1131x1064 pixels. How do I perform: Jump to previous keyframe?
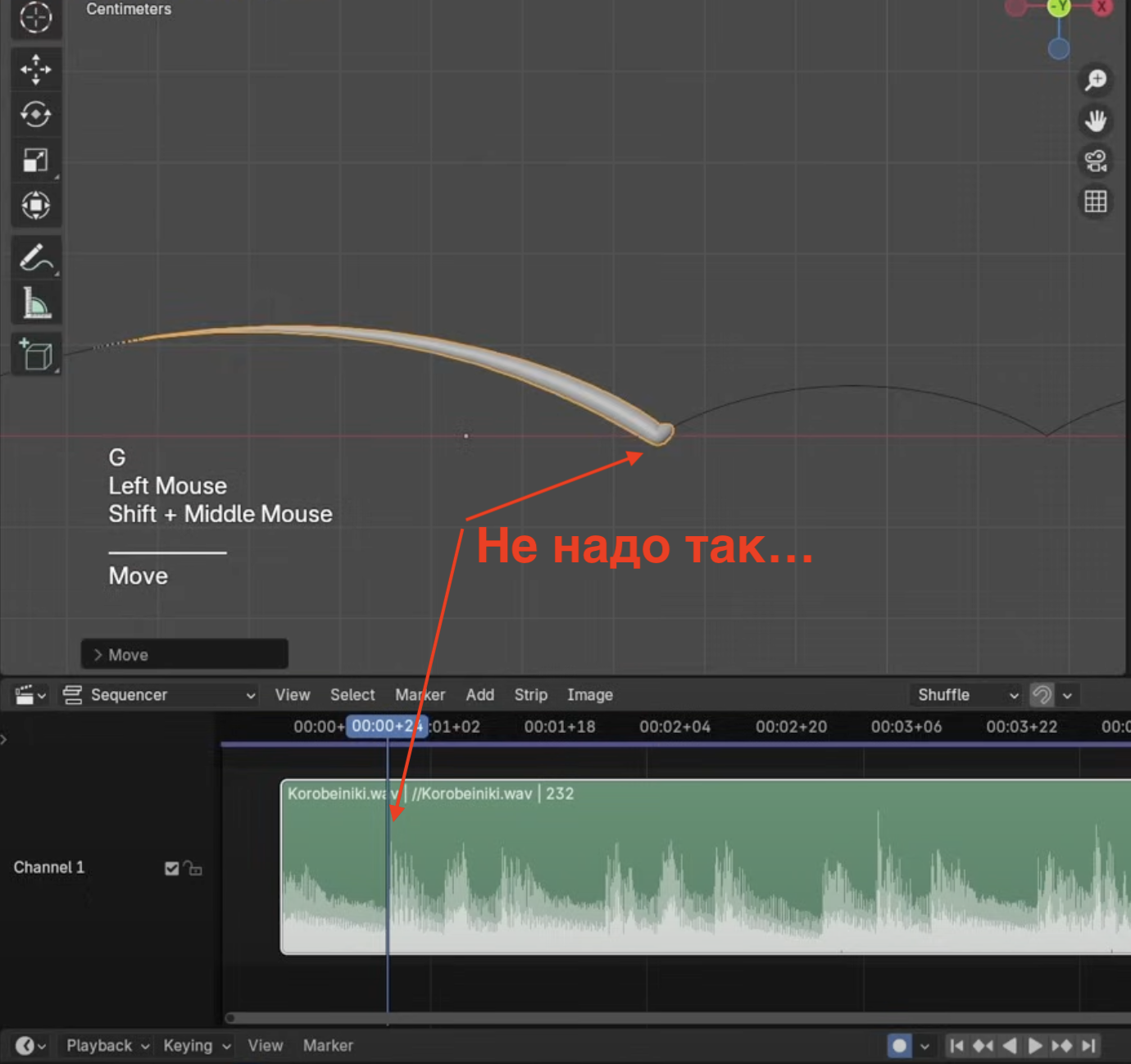(983, 1046)
